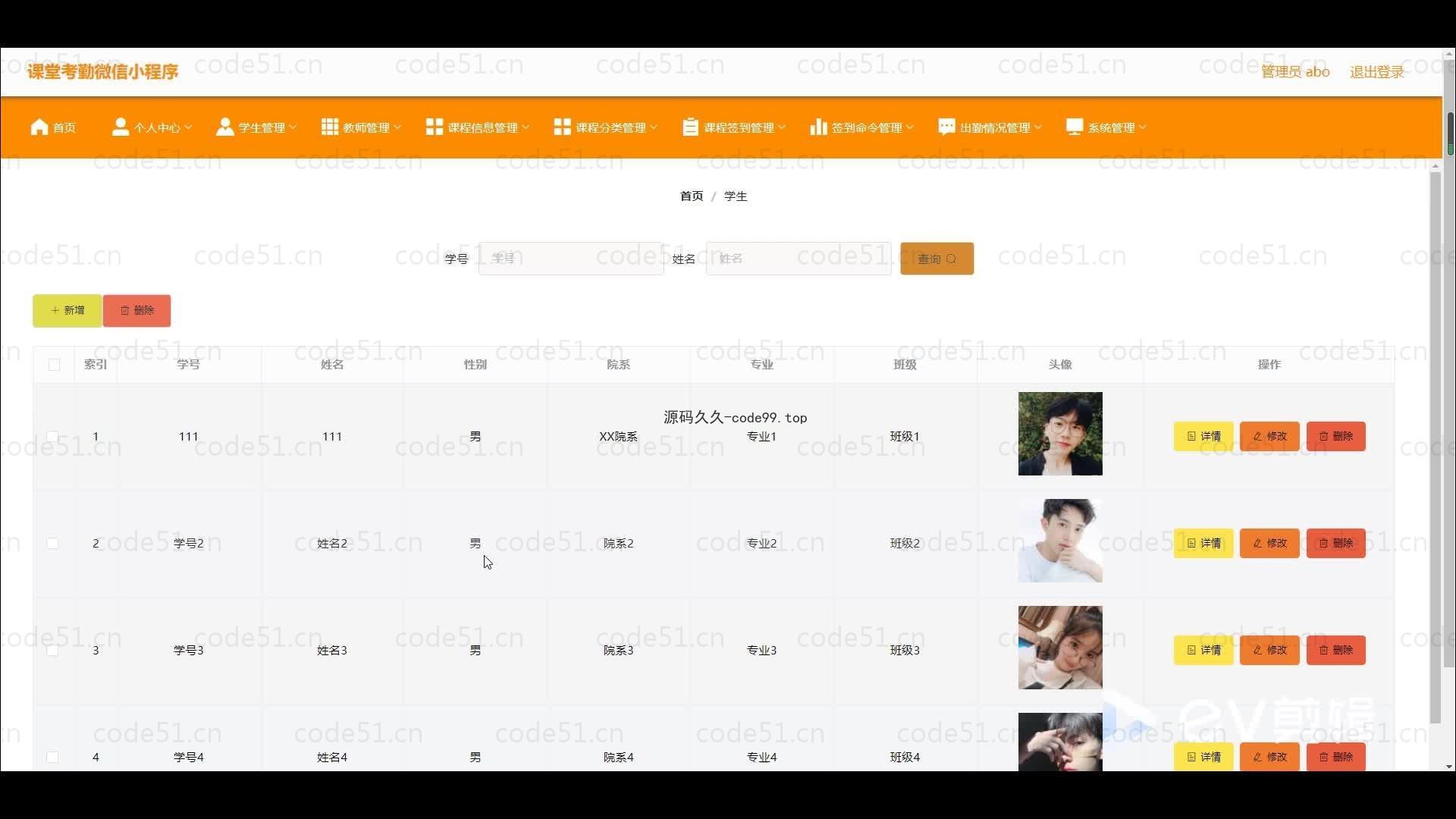Expand the 课程分类管理 dropdown arrow
Screen dimensions: 1456x819
[654, 127]
